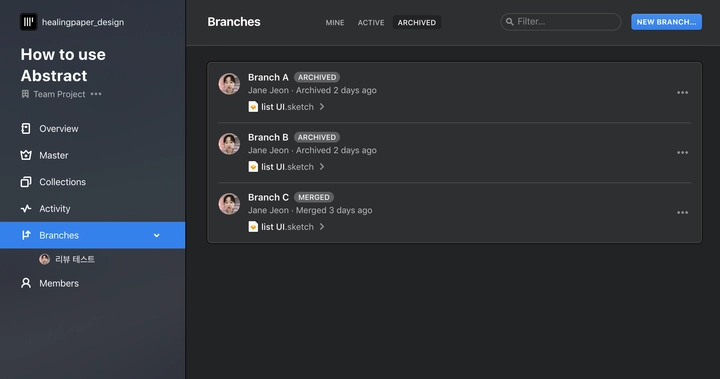Focus the Filter search field
The image size is (720, 379).
pos(561,22)
